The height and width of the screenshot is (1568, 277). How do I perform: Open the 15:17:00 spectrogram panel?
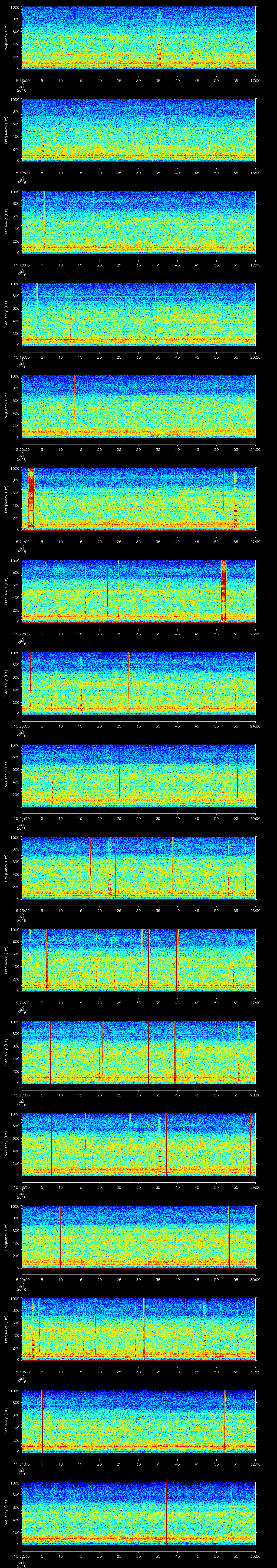(x=138, y=130)
